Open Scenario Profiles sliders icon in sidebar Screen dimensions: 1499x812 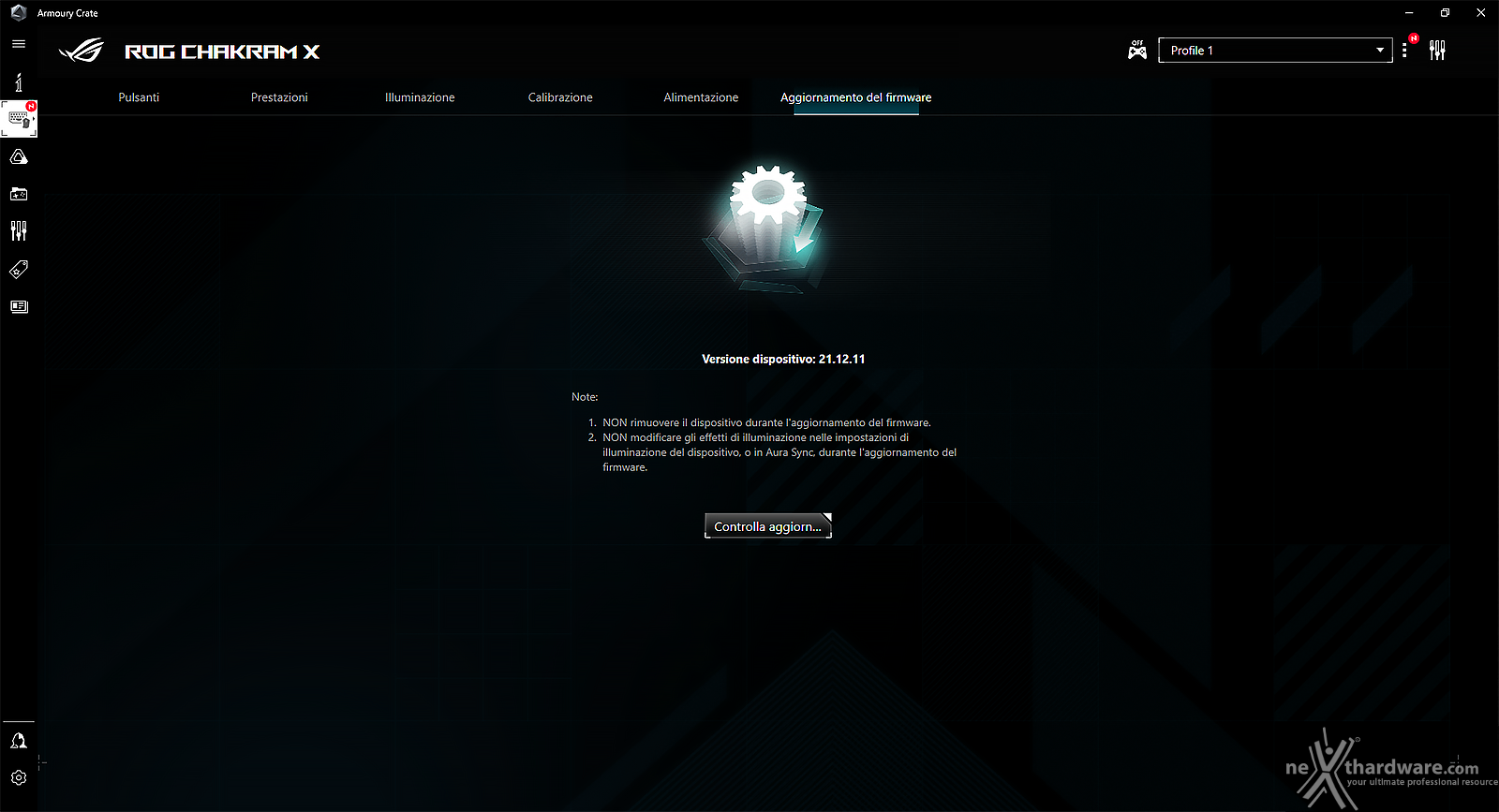19,230
